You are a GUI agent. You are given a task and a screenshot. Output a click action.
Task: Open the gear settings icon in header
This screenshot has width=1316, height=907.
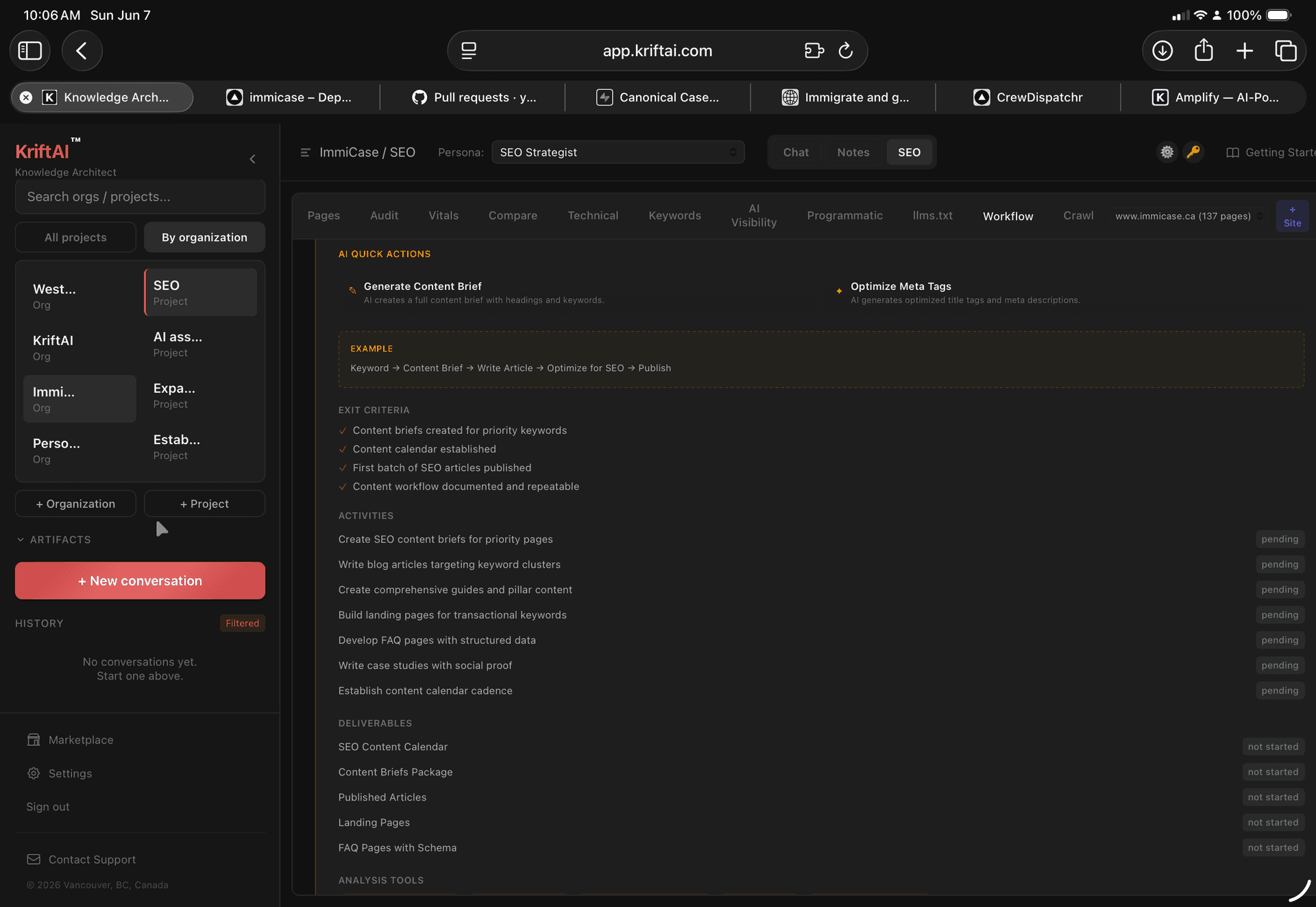point(1167,152)
